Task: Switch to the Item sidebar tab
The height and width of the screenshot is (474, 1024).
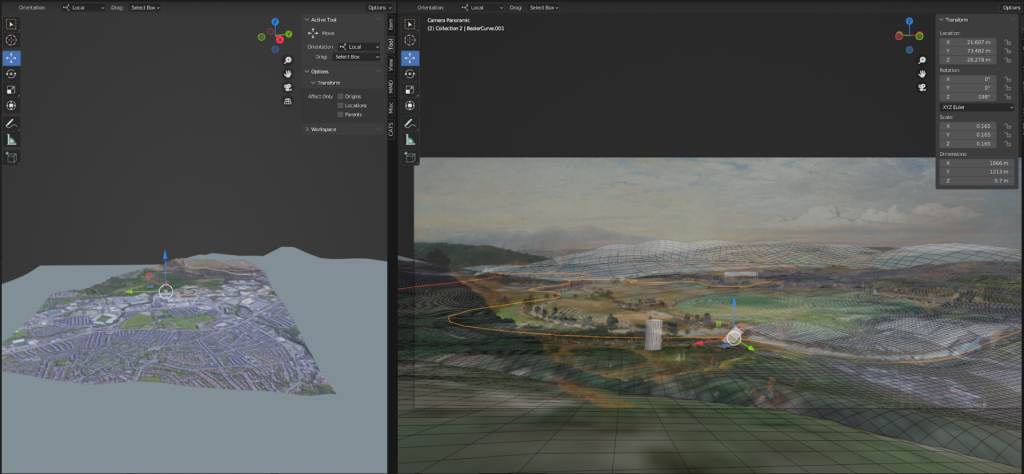Action: click(391, 25)
